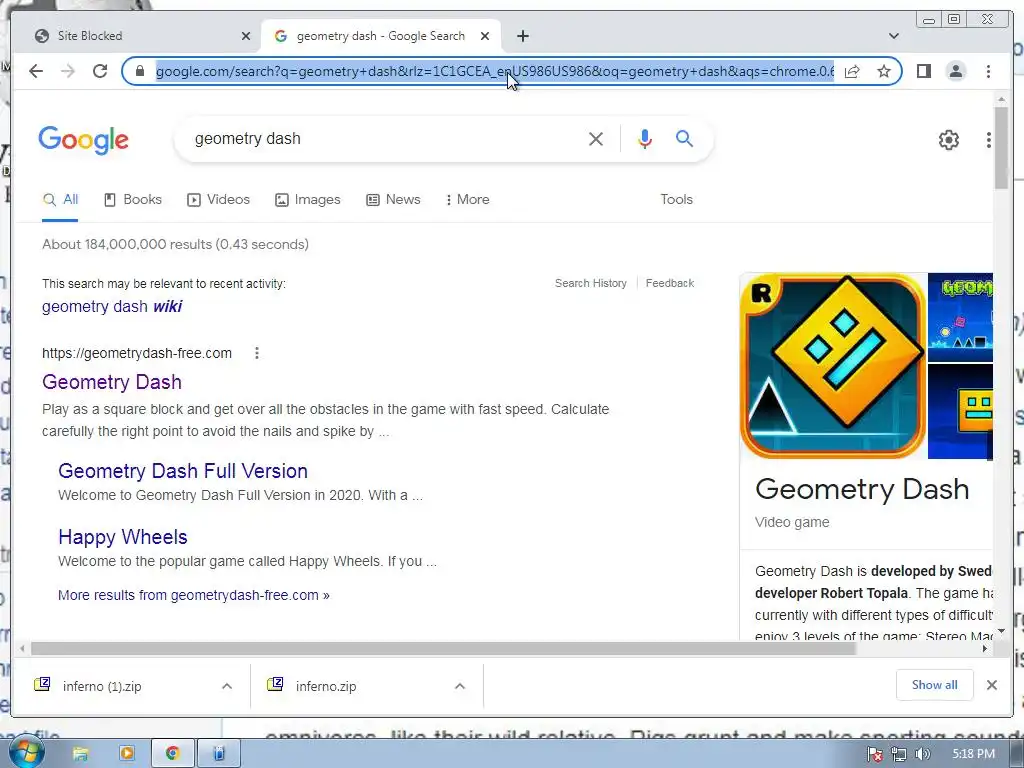The image size is (1024, 768).
Task: Click the forward navigation arrow
Action: (x=68, y=71)
